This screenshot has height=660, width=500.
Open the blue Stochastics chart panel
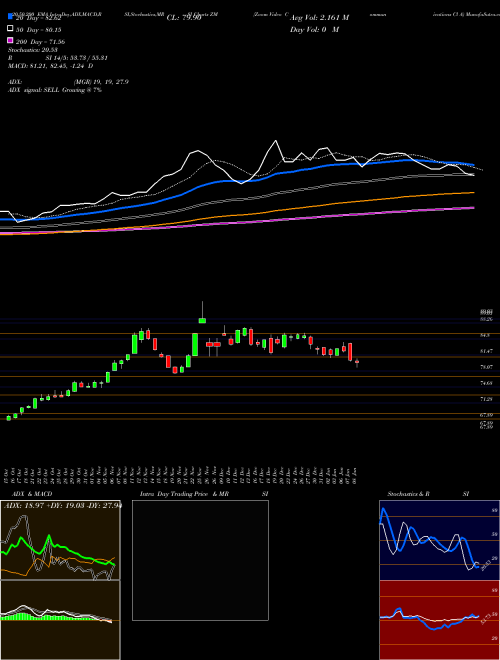click(x=439, y=540)
